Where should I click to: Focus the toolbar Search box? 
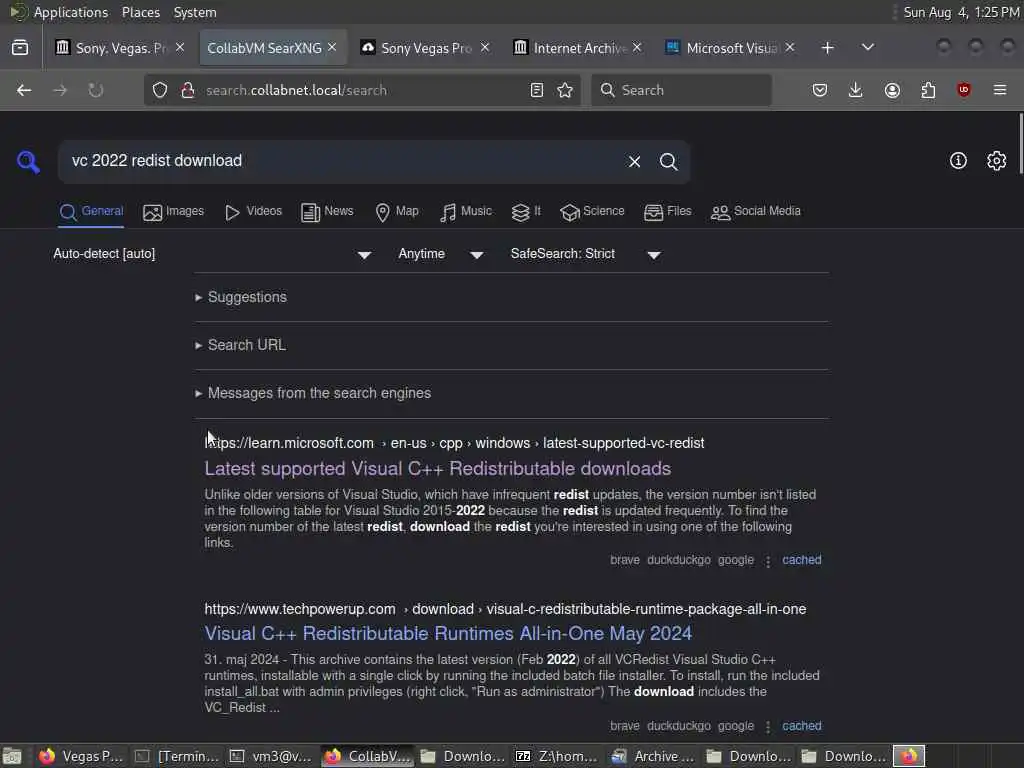click(x=681, y=90)
